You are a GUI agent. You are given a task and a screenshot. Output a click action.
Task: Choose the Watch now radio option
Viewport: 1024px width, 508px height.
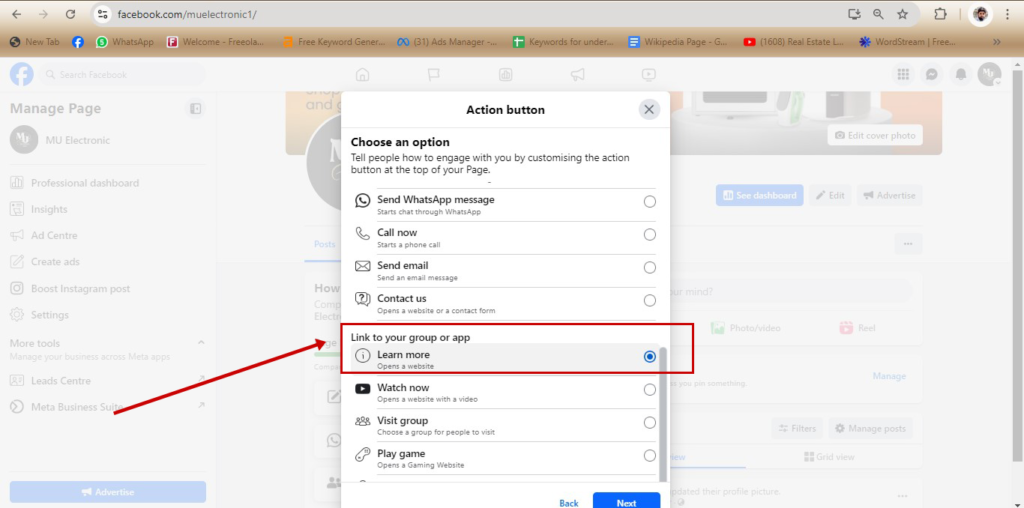tap(649, 390)
